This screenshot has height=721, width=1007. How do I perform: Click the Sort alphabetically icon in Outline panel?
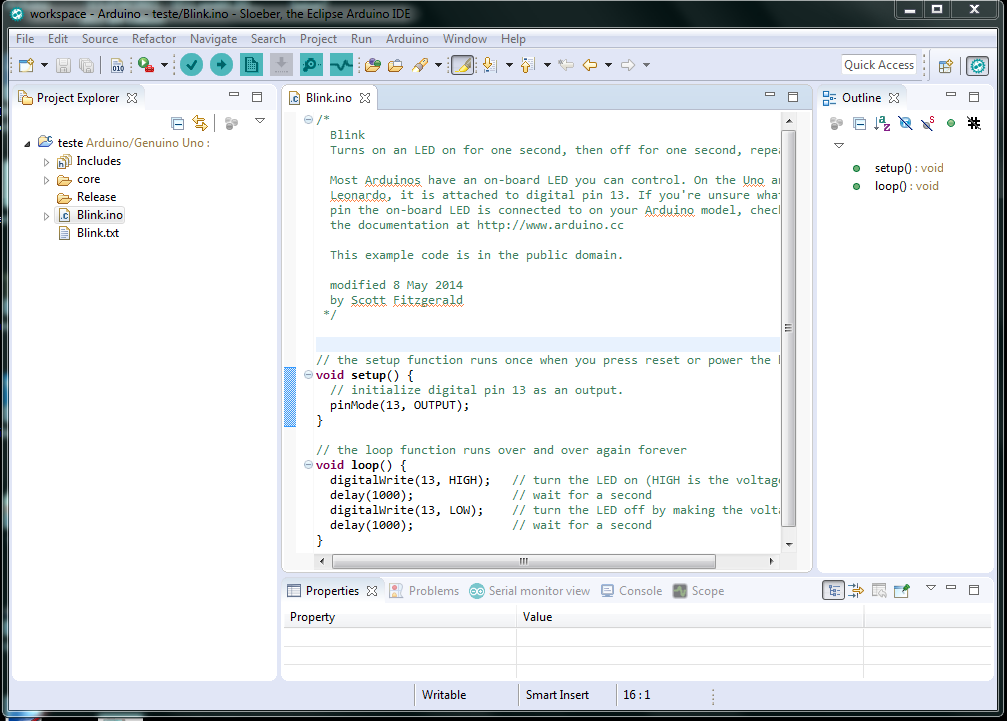(x=883, y=123)
